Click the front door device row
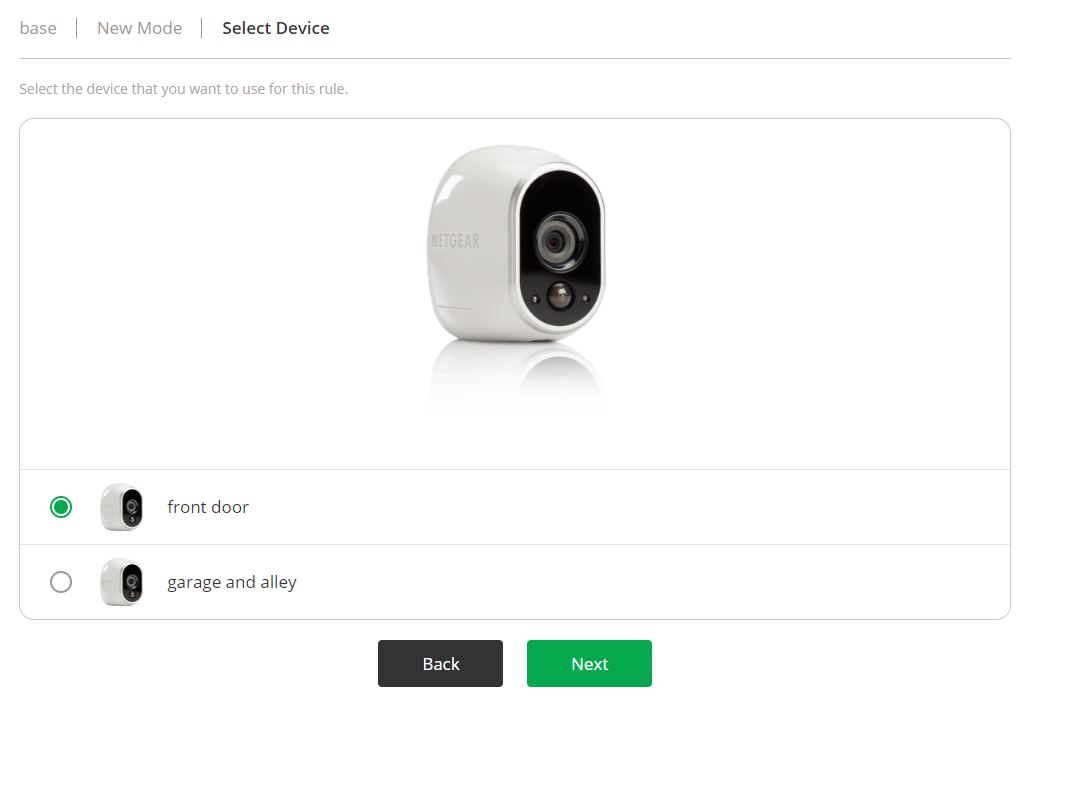Image resolution: width=1070 pixels, height=787 pixels. (x=515, y=506)
